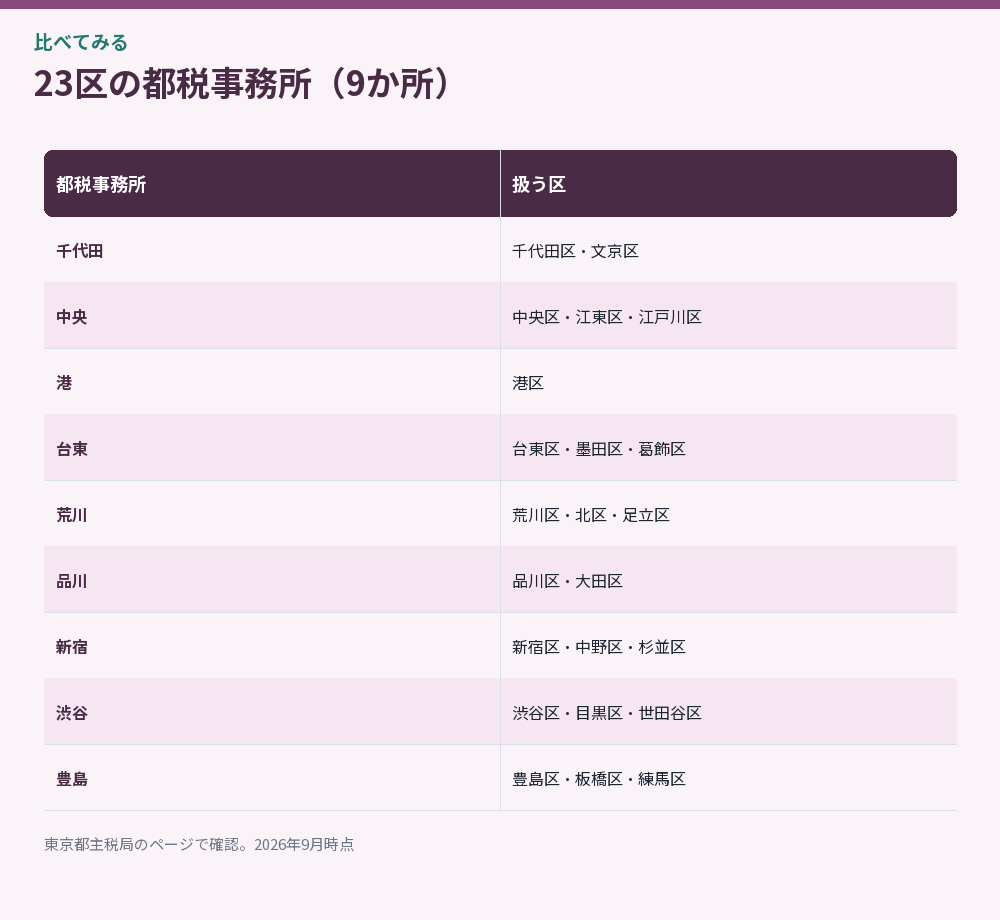
Task: Click the 港区 cell
Action: tap(729, 382)
